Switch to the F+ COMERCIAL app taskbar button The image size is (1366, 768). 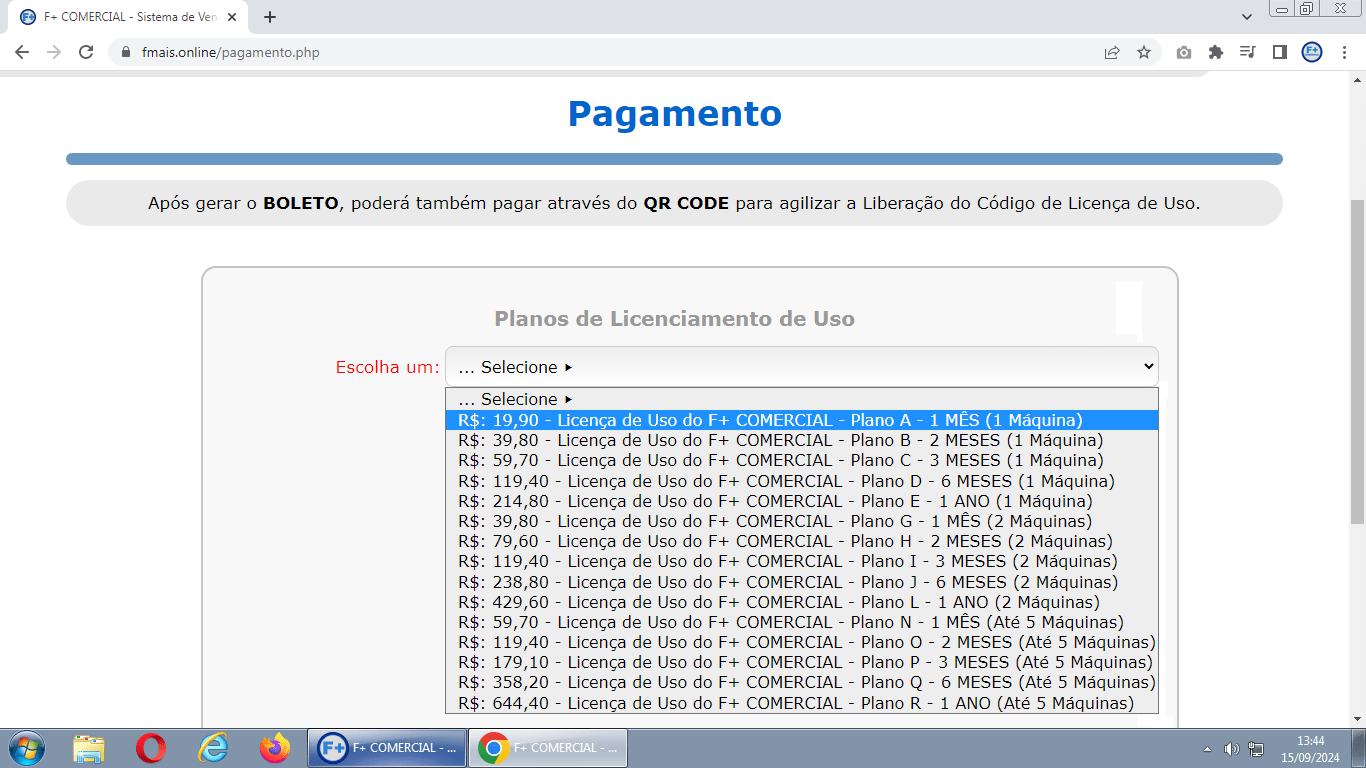(388, 748)
